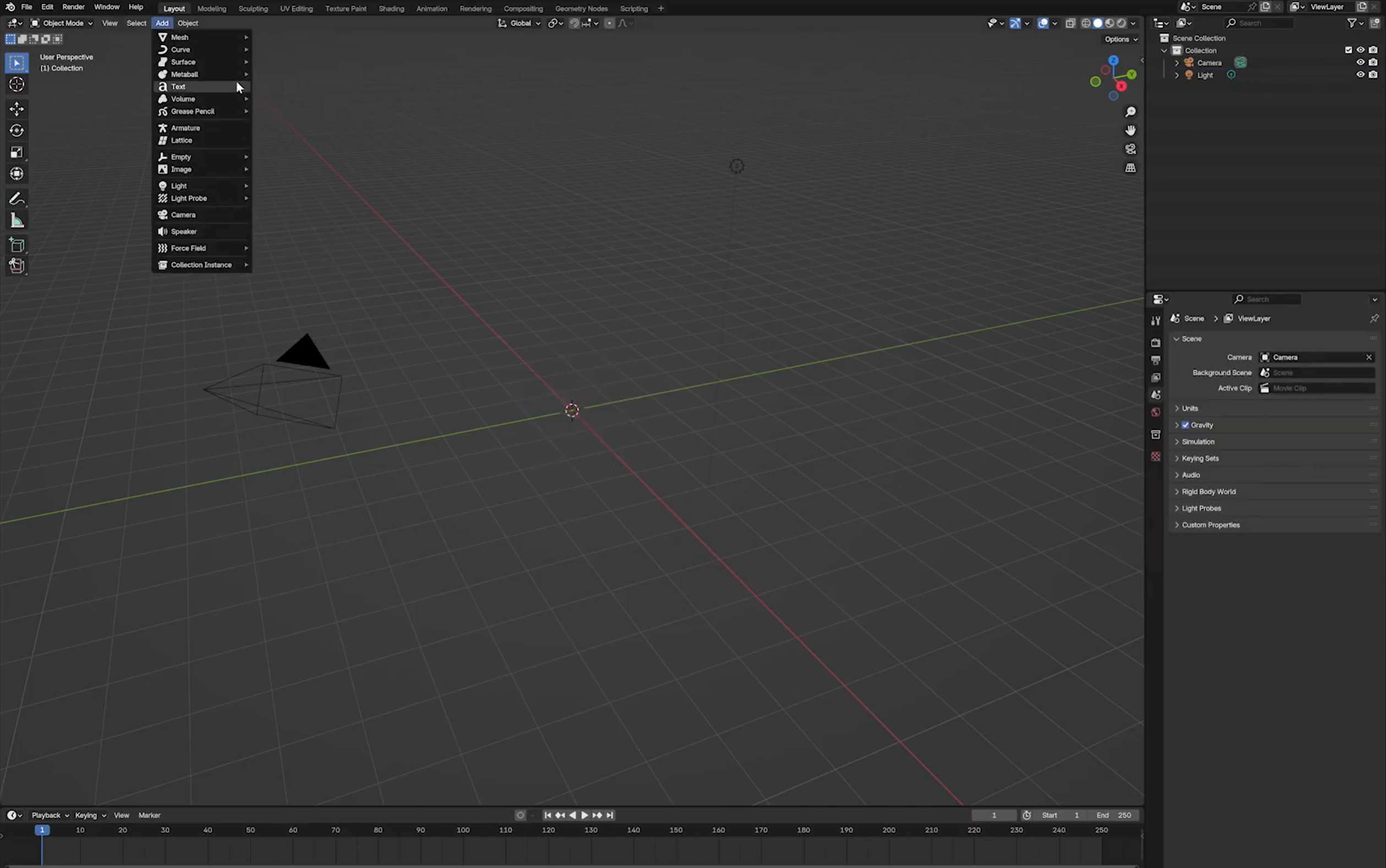Open the Tool properties tab icon
Viewport: 1386px width, 868px height.
[x=1156, y=321]
